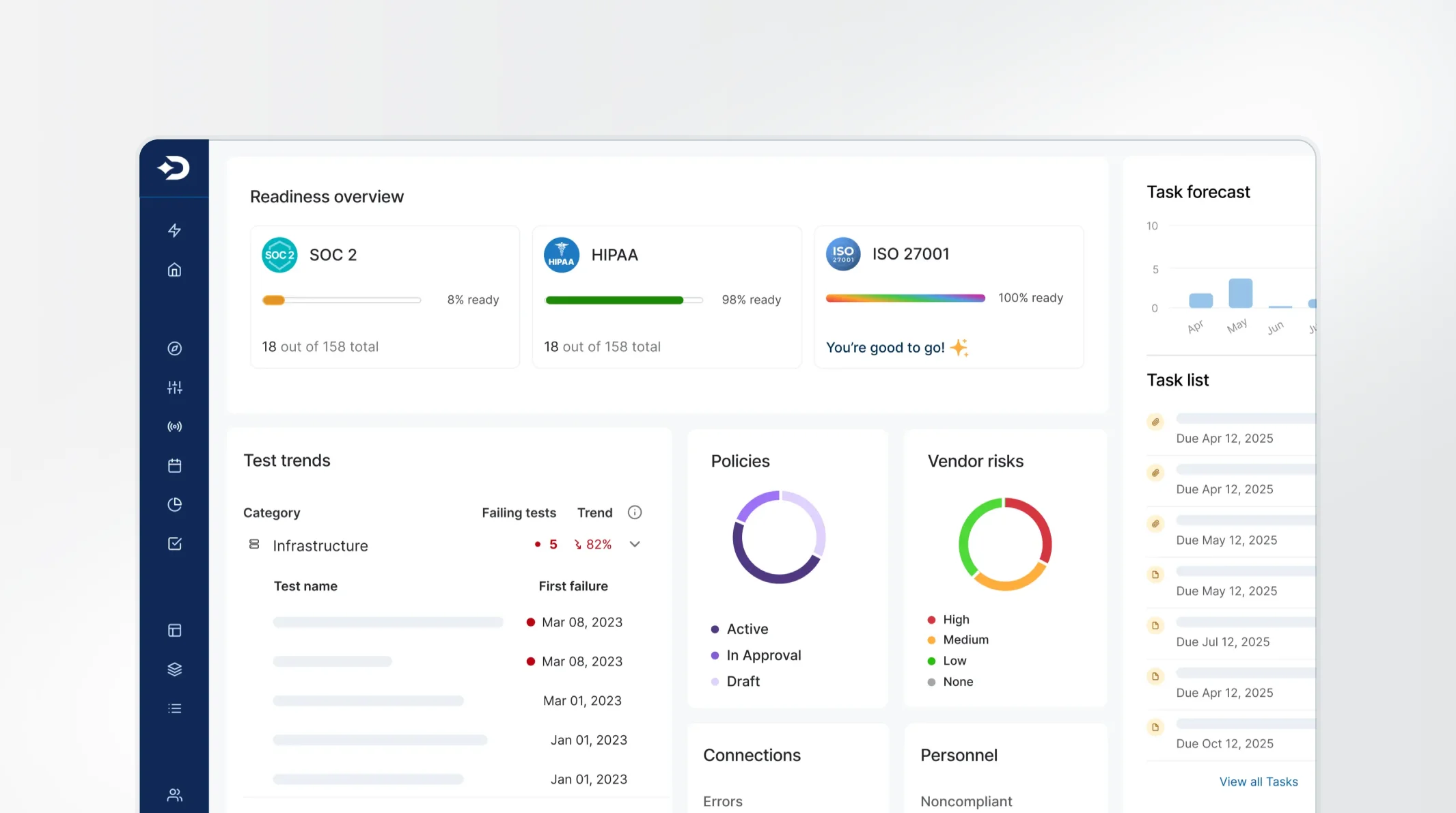Open the View all Tasks link
1456x813 pixels.
pos(1258,782)
